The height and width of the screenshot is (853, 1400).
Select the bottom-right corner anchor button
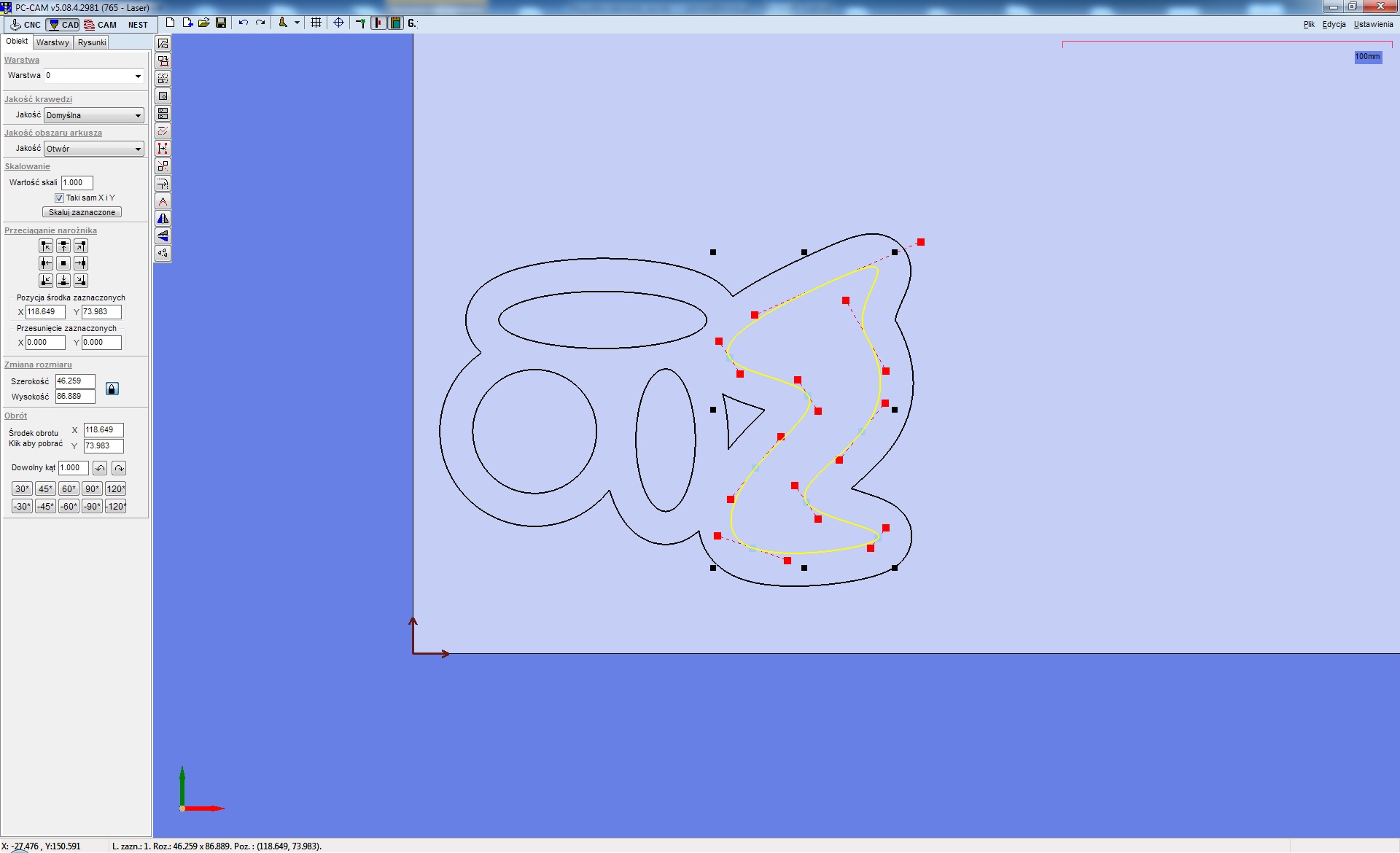click(81, 281)
